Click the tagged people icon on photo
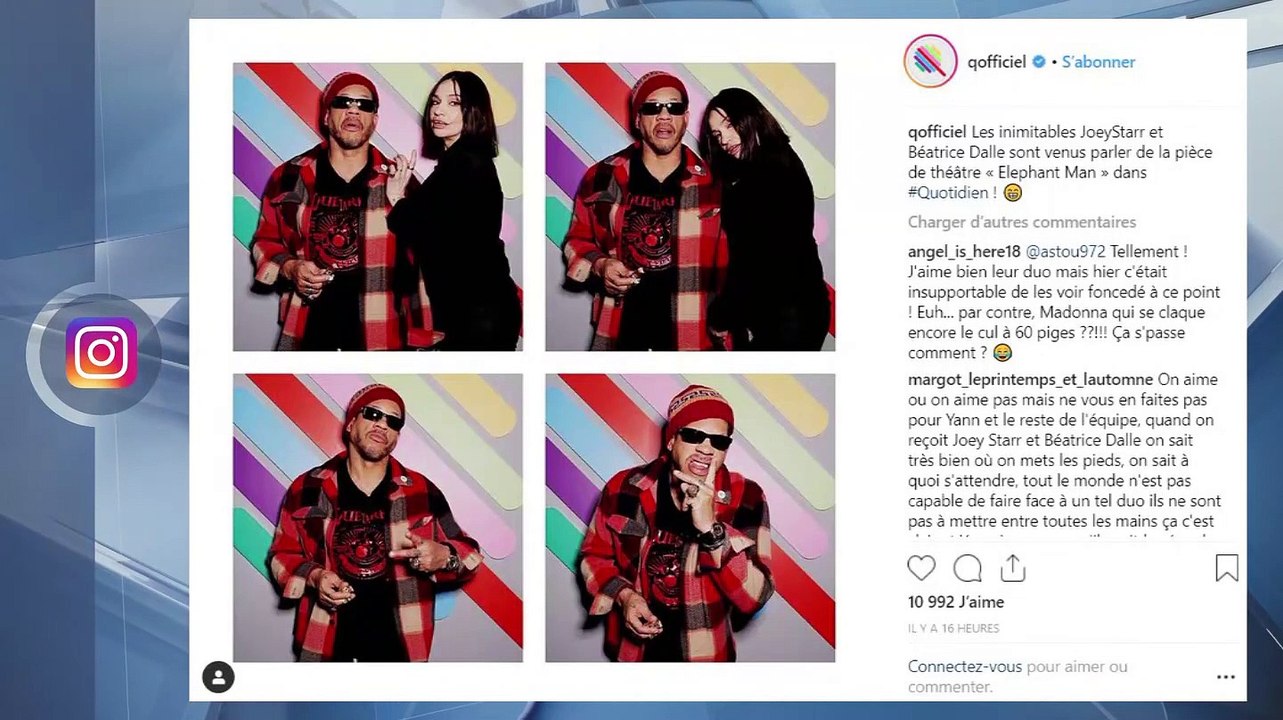This screenshot has height=720, width=1283. point(218,677)
